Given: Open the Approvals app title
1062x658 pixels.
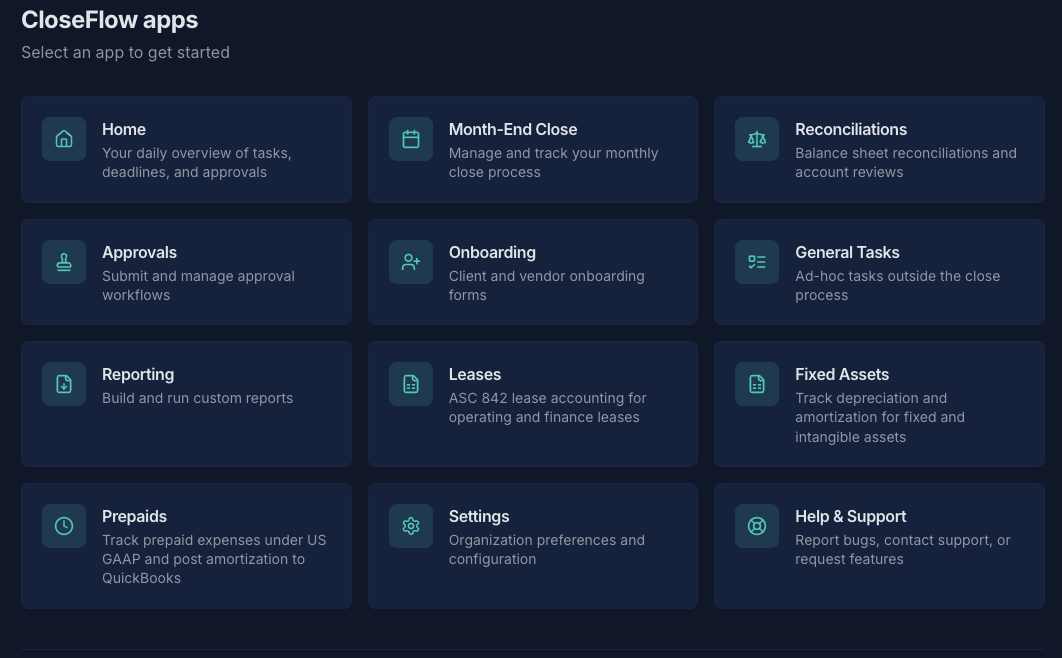Looking at the screenshot, I should pos(140,253).
